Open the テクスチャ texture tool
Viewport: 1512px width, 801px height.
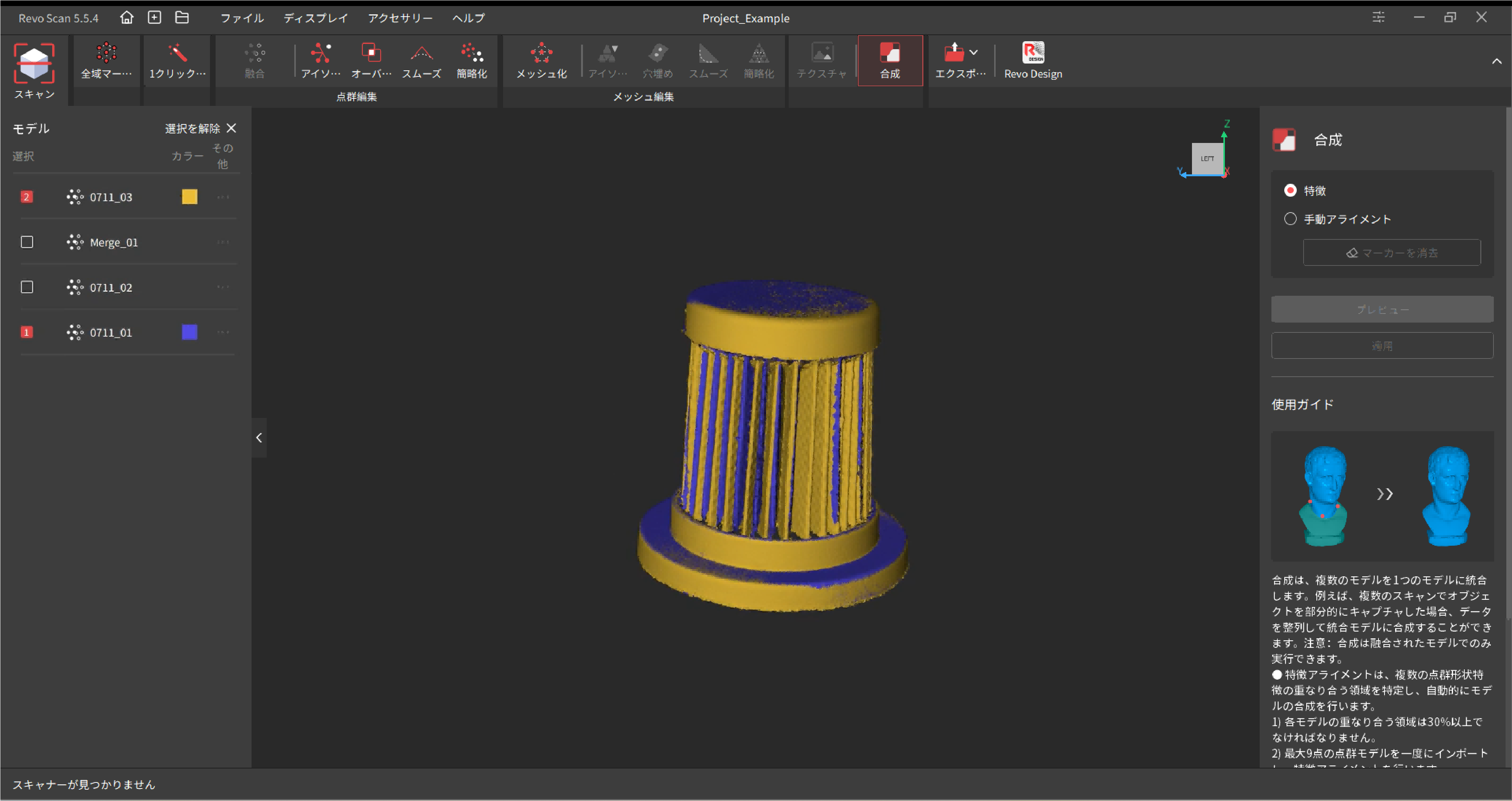[822, 60]
